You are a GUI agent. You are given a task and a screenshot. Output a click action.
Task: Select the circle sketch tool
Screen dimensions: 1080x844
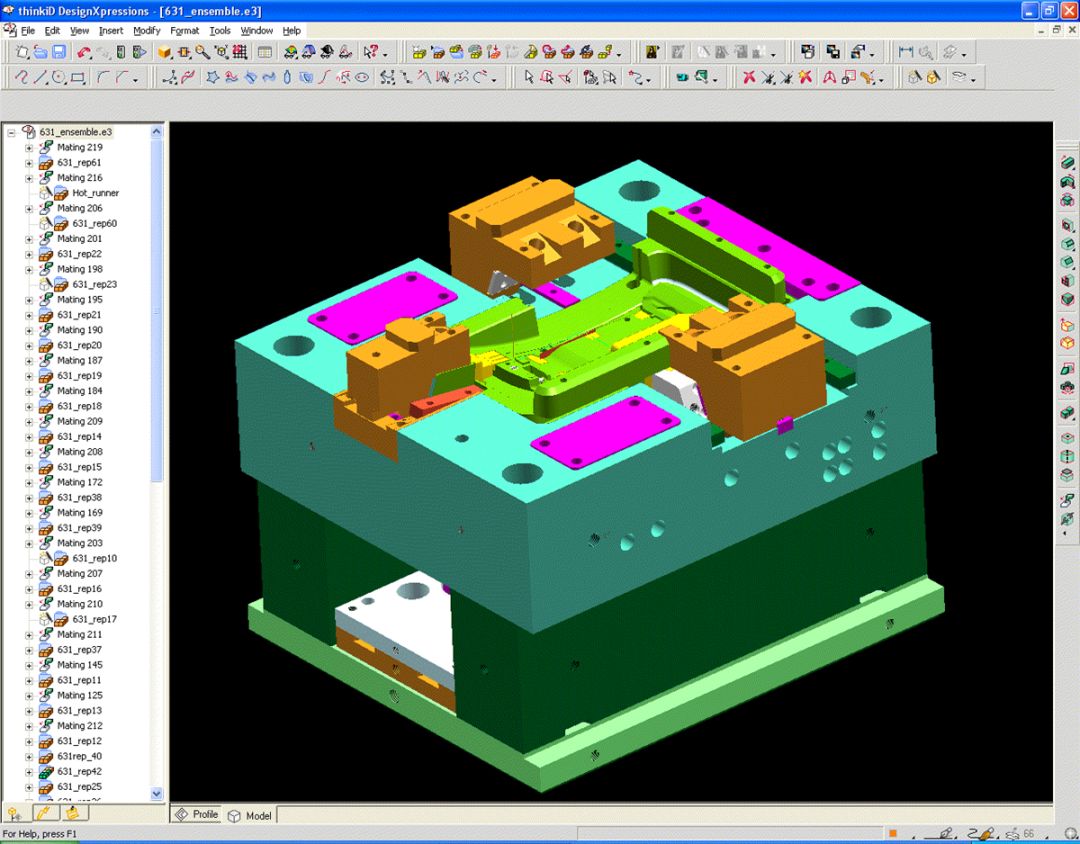click(59, 77)
